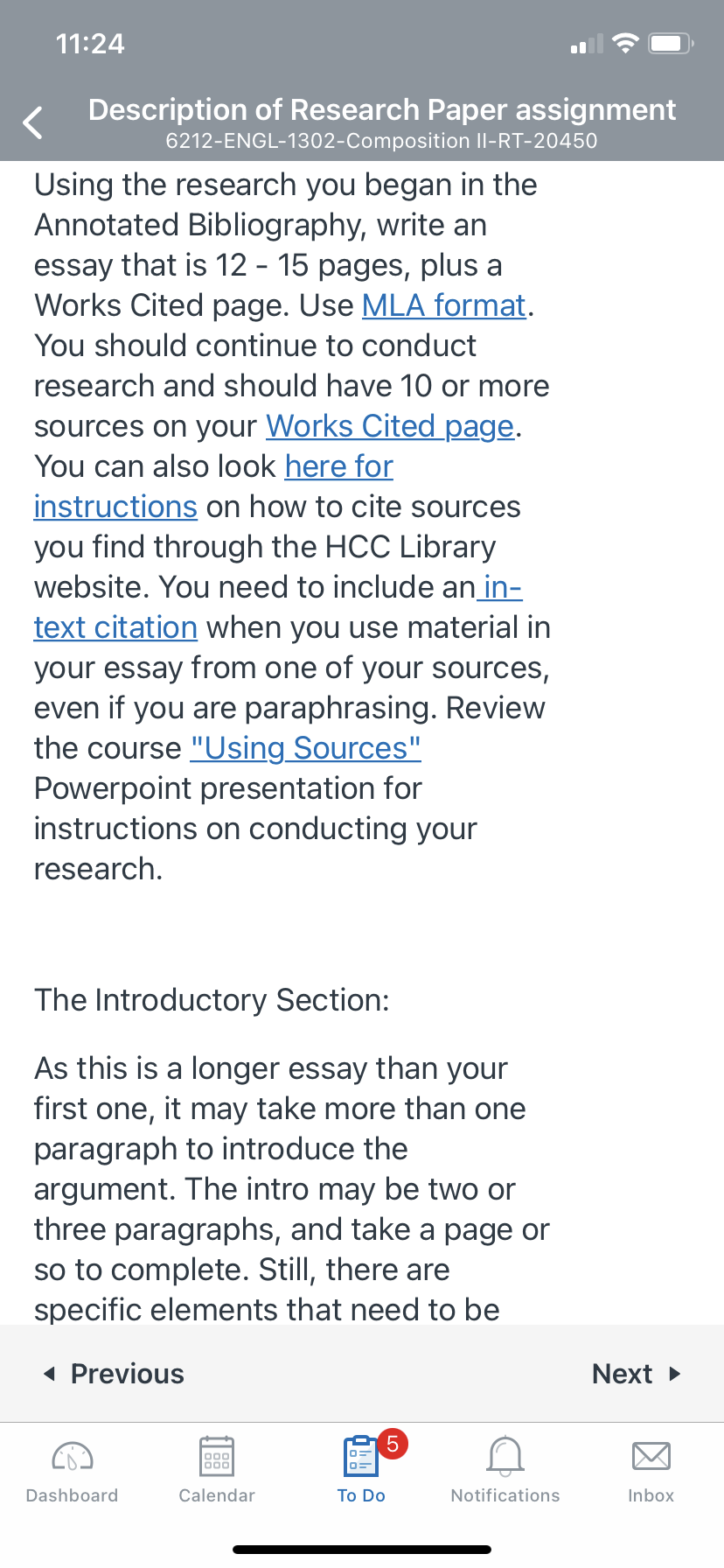The height and width of the screenshot is (1568, 724).
Task: Open the in-text citation link
Action: coord(115,627)
